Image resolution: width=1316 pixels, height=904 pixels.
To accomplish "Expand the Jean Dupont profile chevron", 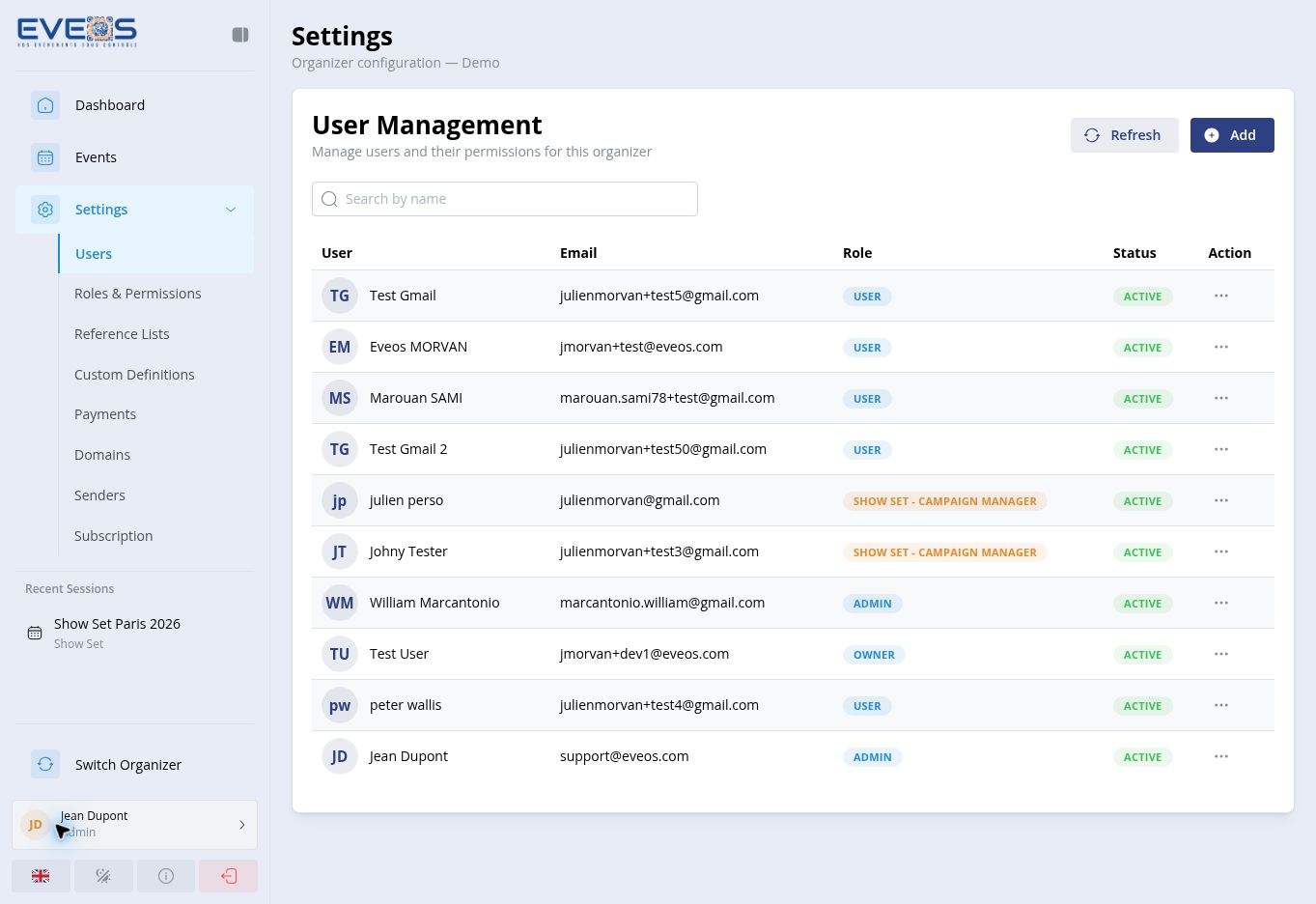I will (241, 825).
